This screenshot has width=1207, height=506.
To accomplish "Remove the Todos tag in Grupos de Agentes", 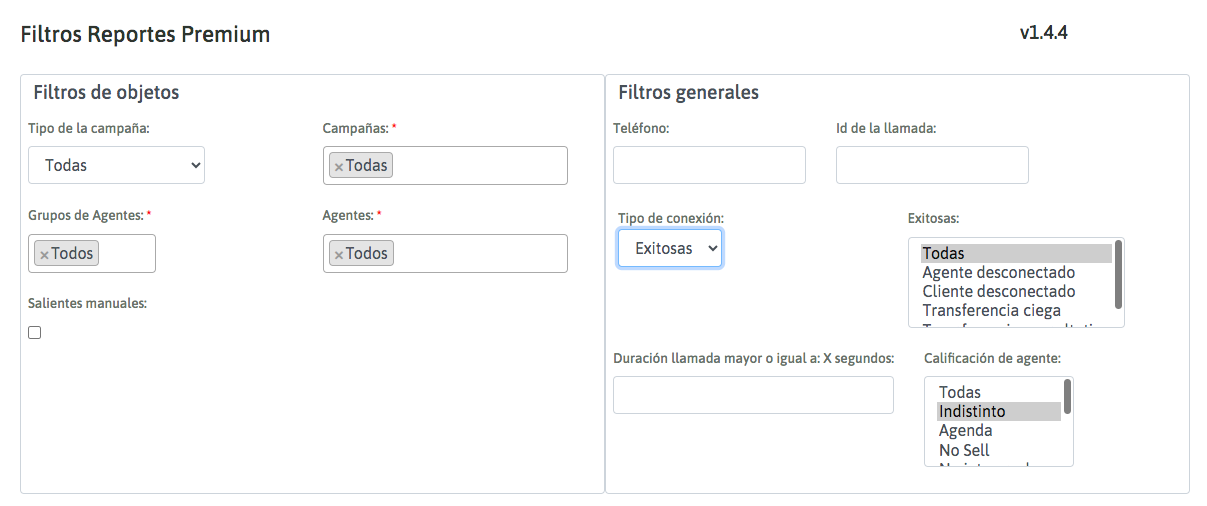I will pyautogui.click(x=44, y=255).
